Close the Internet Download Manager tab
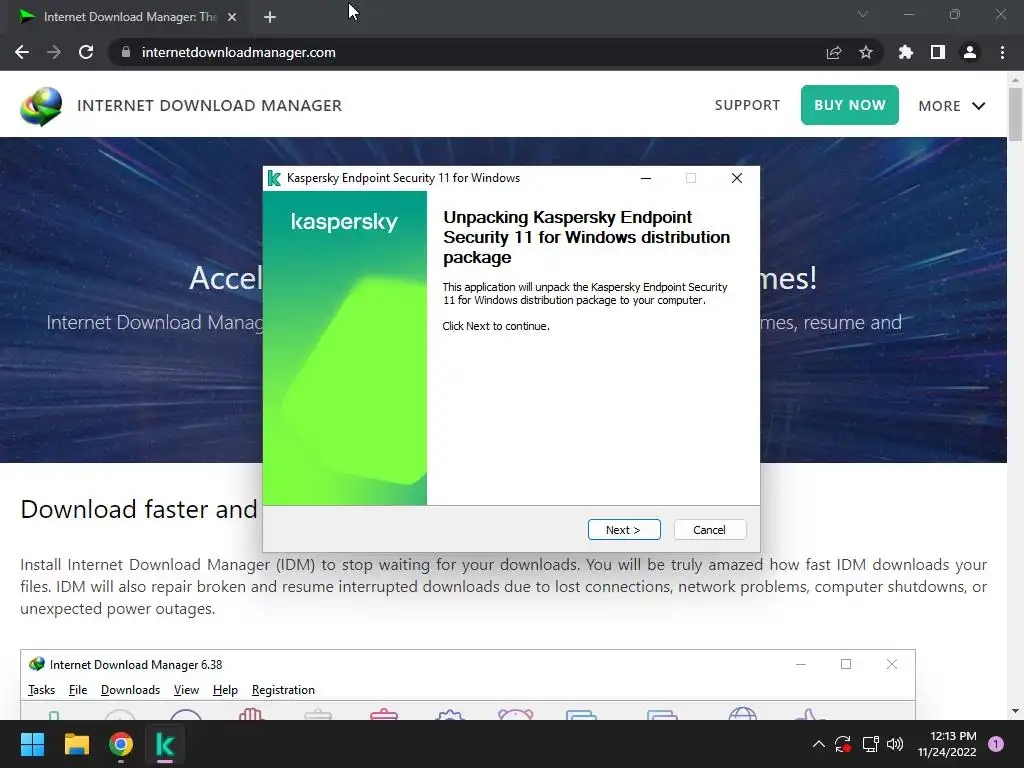1024x768 pixels. 232,17
